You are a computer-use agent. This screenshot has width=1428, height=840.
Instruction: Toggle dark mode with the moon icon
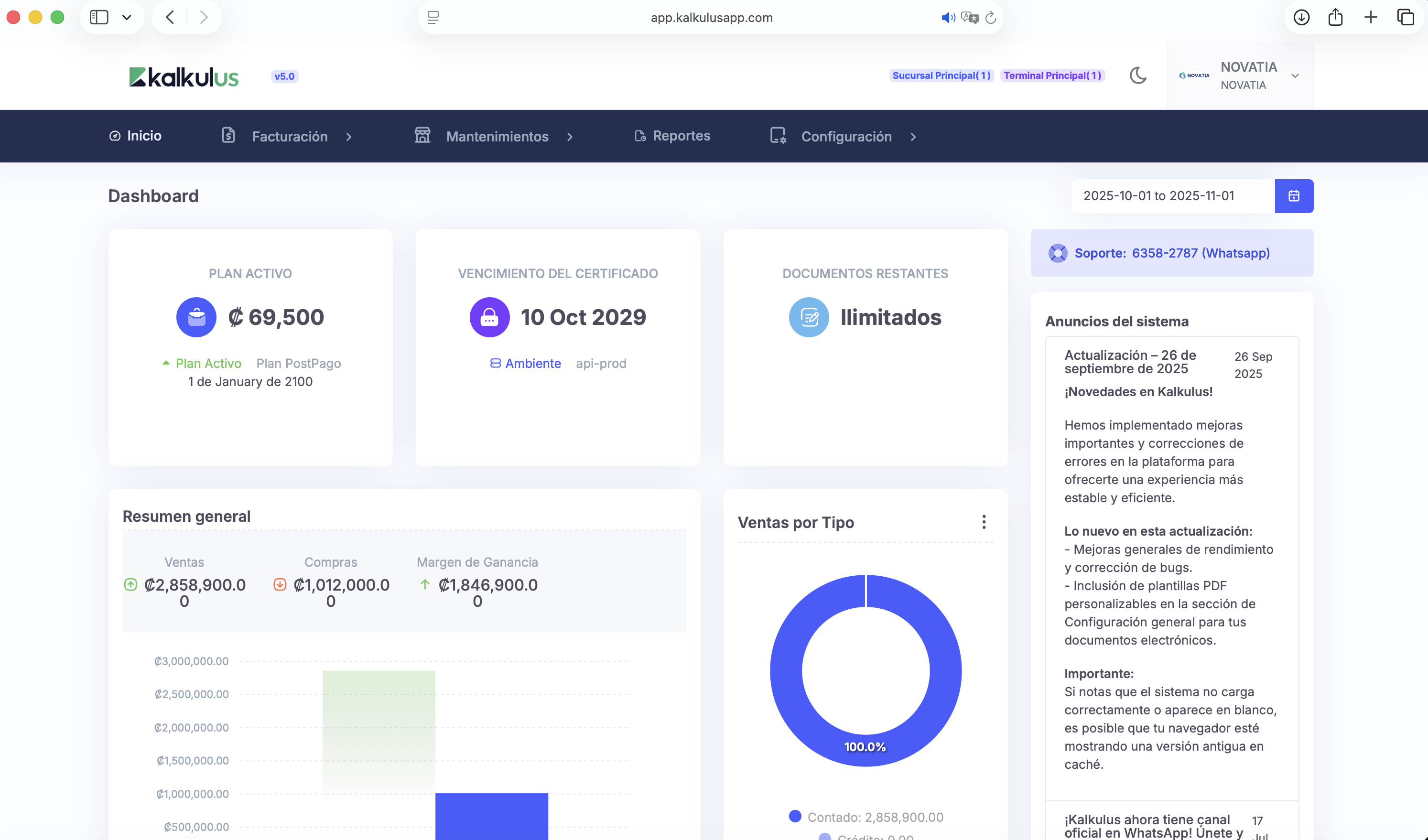click(1137, 75)
